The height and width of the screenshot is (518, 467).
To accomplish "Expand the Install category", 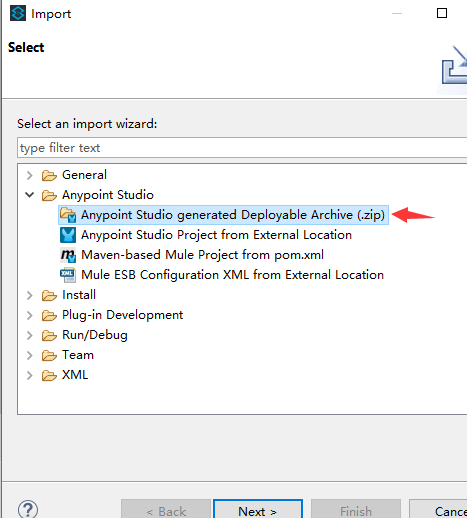I will tap(30, 295).
